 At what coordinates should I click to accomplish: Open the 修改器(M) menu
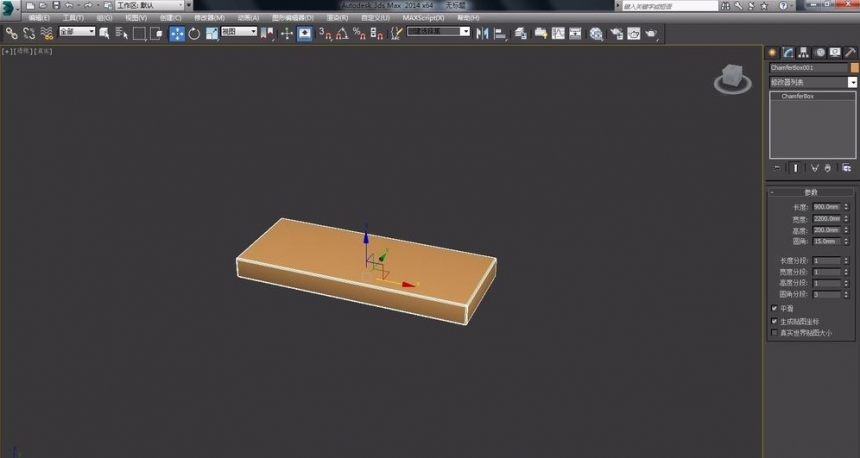point(209,18)
